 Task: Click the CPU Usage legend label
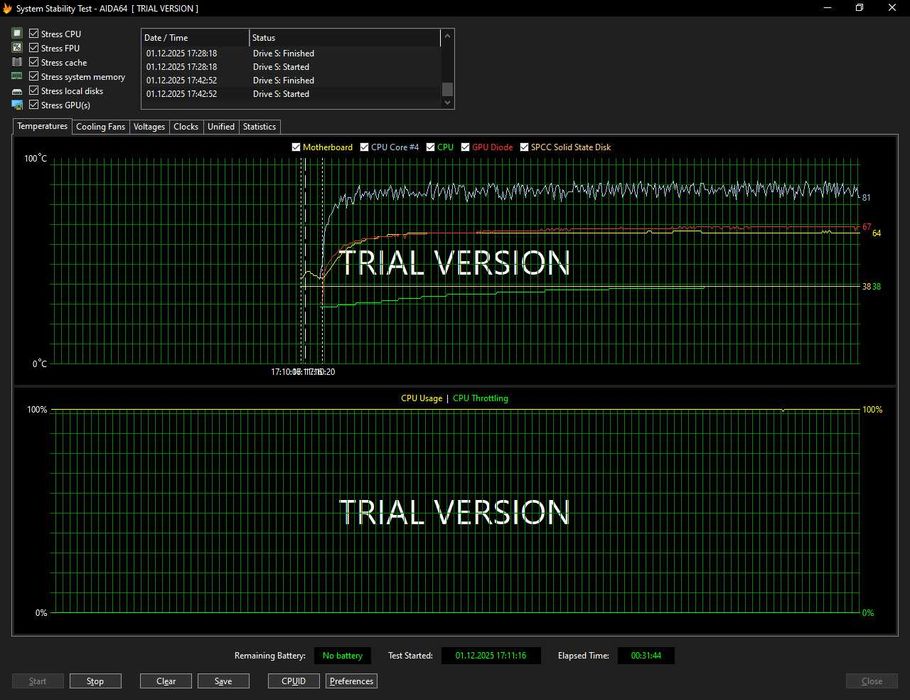click(x=421, y=398)
